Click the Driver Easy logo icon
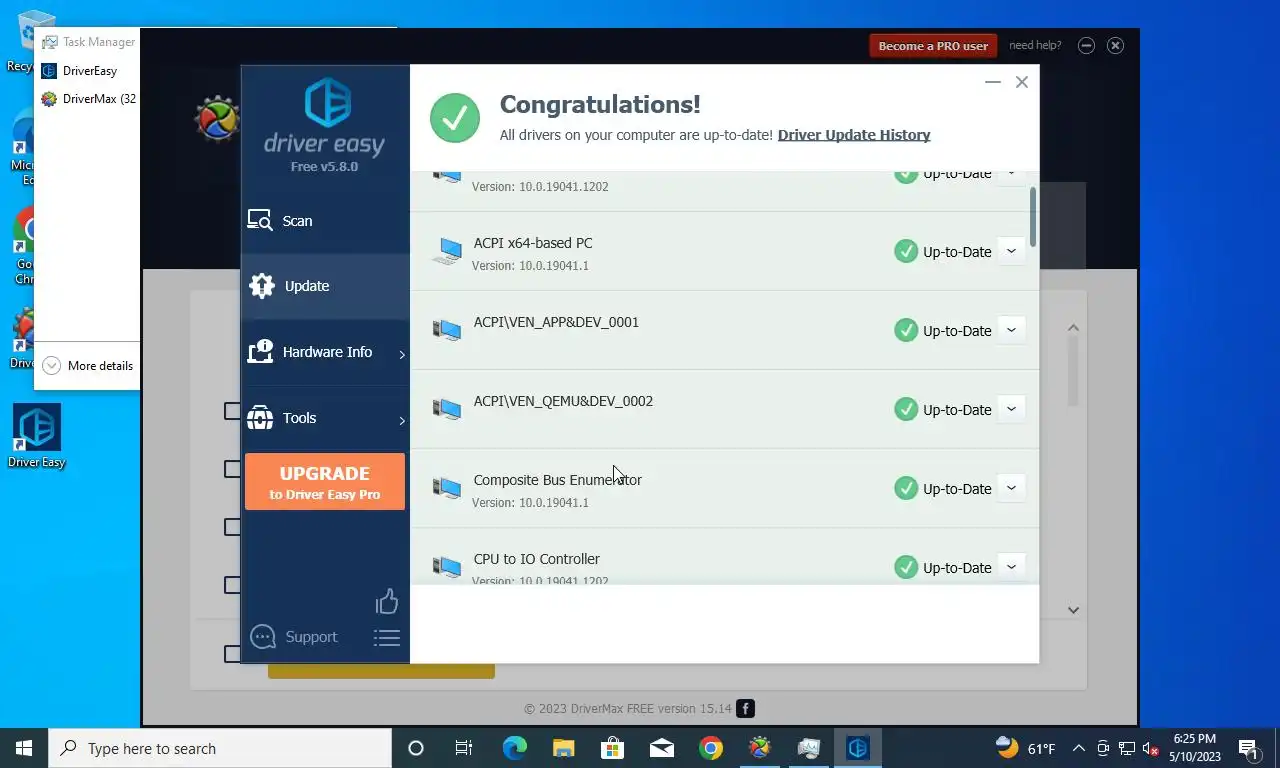 tap(327, 102)
